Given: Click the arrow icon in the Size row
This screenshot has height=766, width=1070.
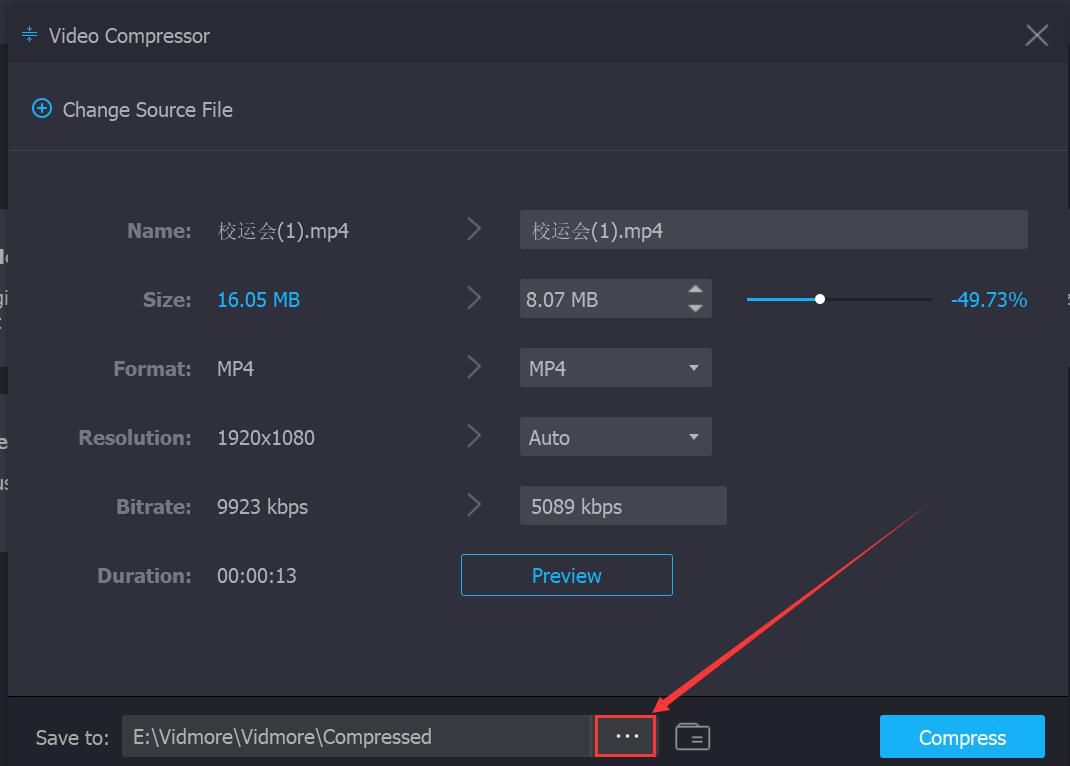Looking at the screenshot, I should pos(474,299).
